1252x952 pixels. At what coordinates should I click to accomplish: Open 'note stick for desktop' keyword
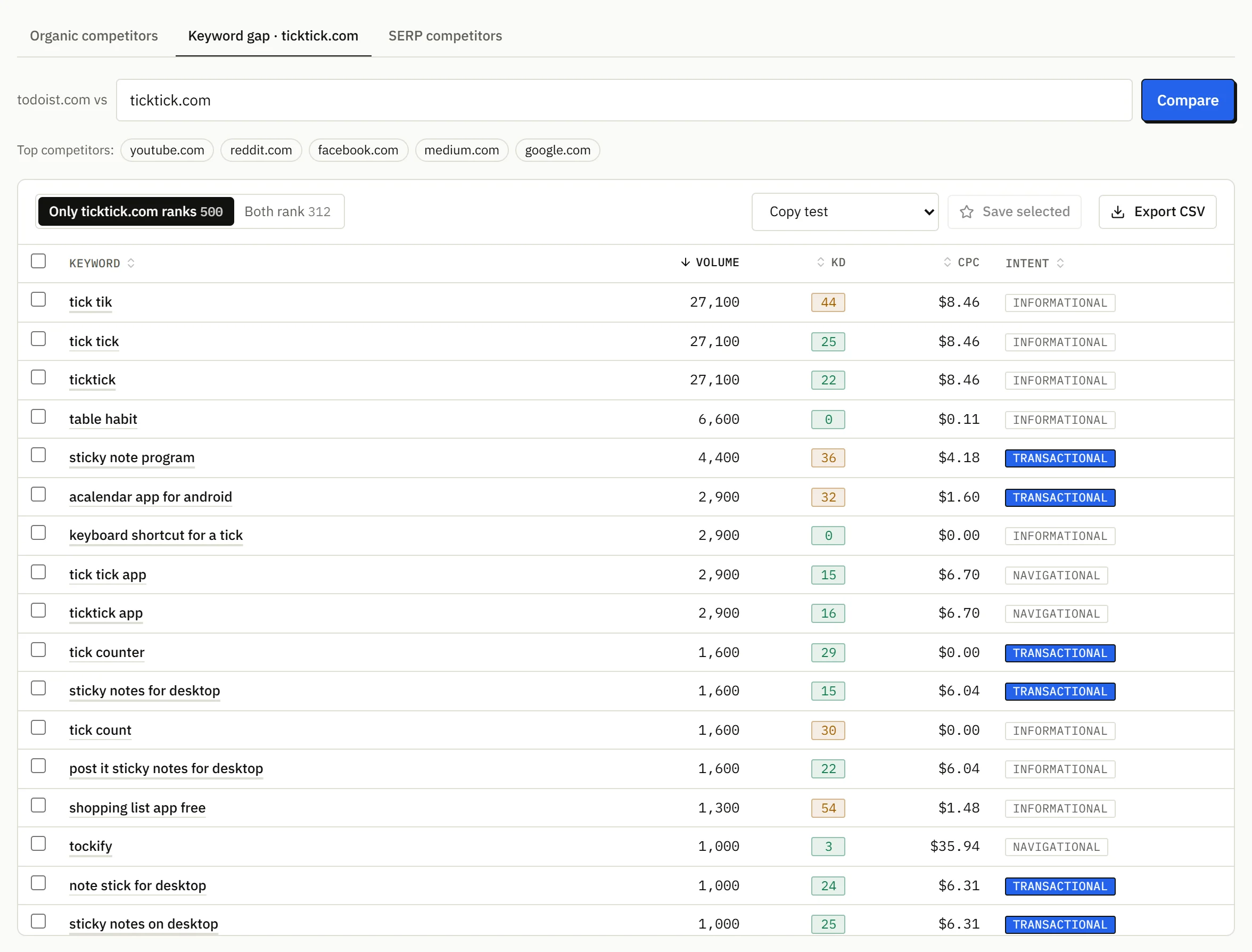click(138, 885)
